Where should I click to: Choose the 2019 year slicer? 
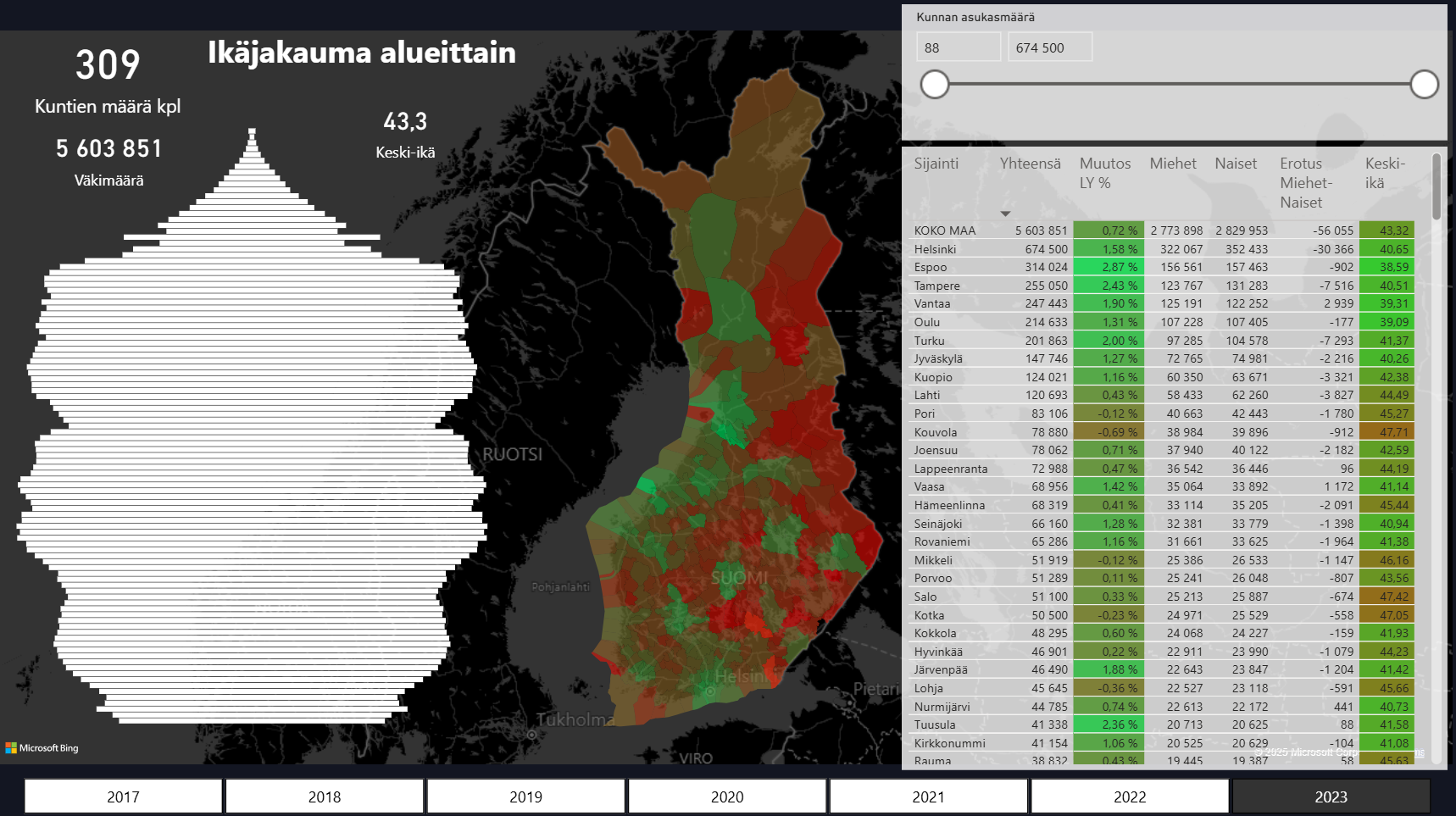tap(525, 797)
